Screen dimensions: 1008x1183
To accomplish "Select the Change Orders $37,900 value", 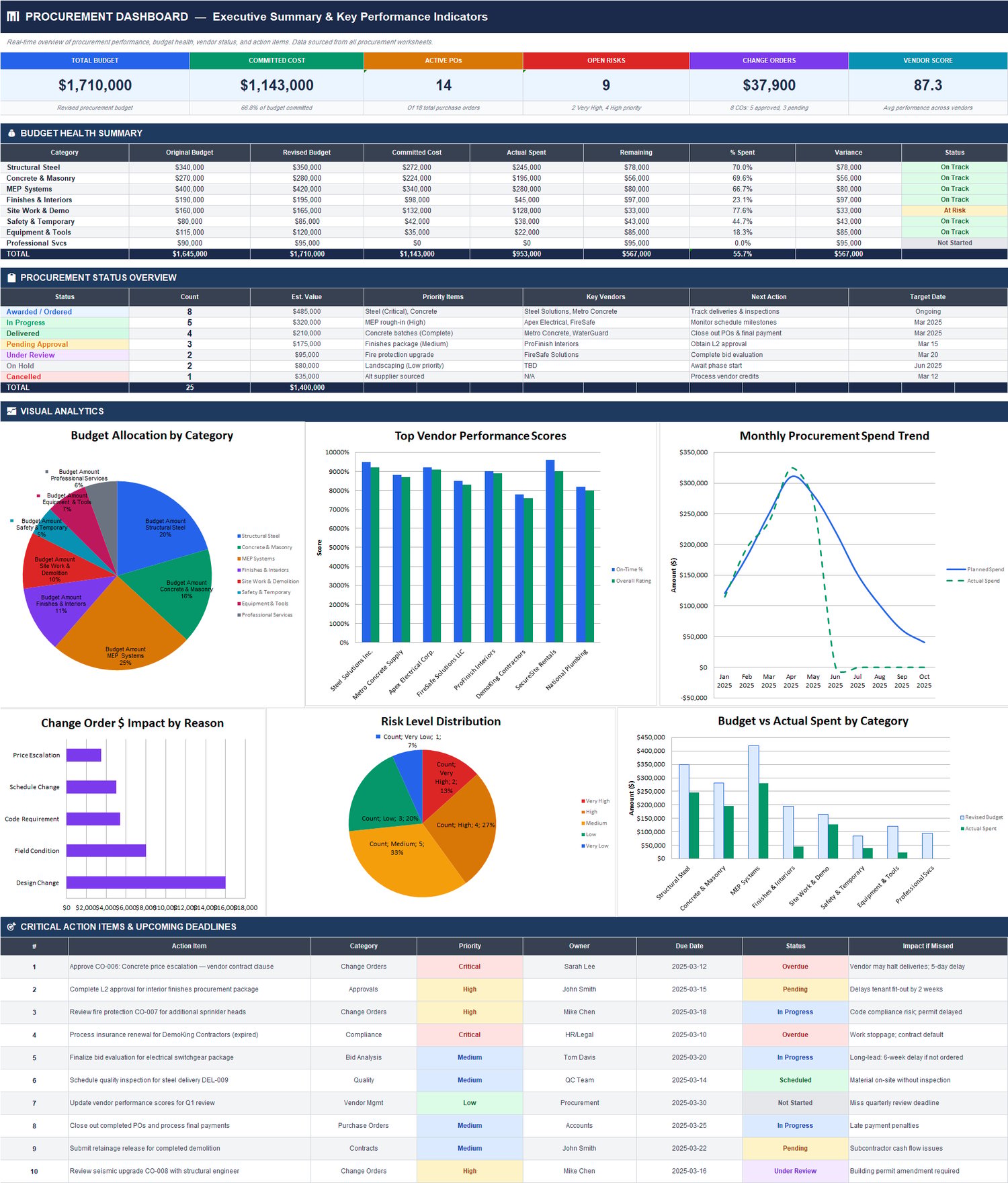I will 769,85.
